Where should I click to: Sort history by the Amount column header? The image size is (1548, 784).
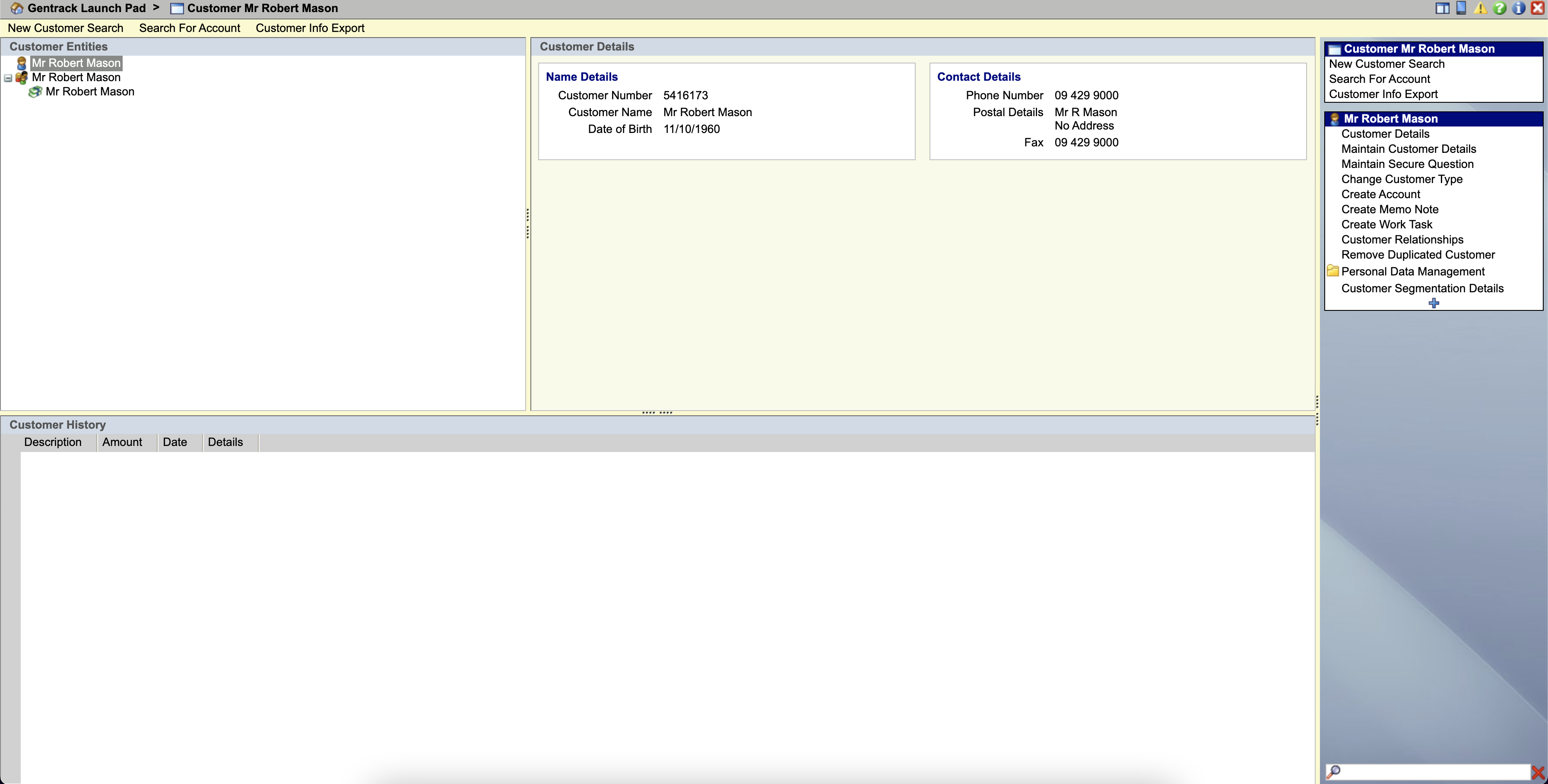(x=122, y=442)
